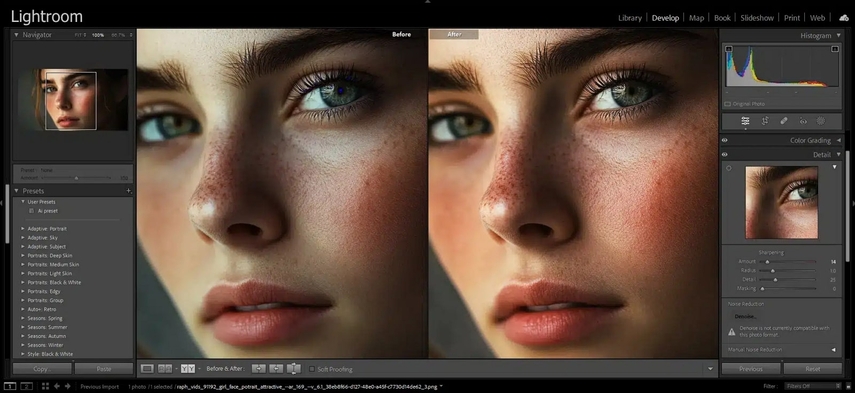Expand Adaptive: Portrait preset group
Screen dimensions: 855x393
[x=23, y=229]
